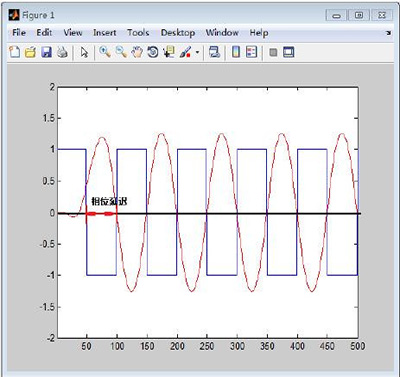Click the dock figure arrow at menu bar end
Screen dimensions: 400x377
(389, 33)
